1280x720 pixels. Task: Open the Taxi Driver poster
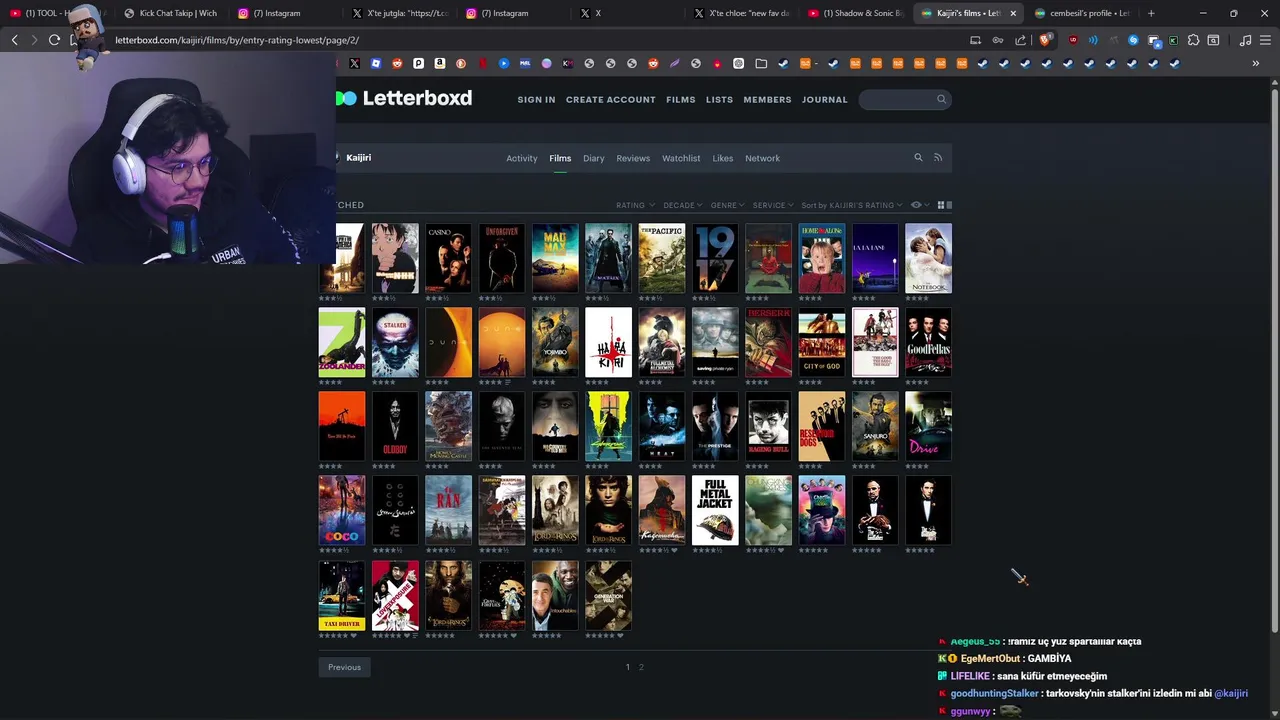click(x=342, y=595)
